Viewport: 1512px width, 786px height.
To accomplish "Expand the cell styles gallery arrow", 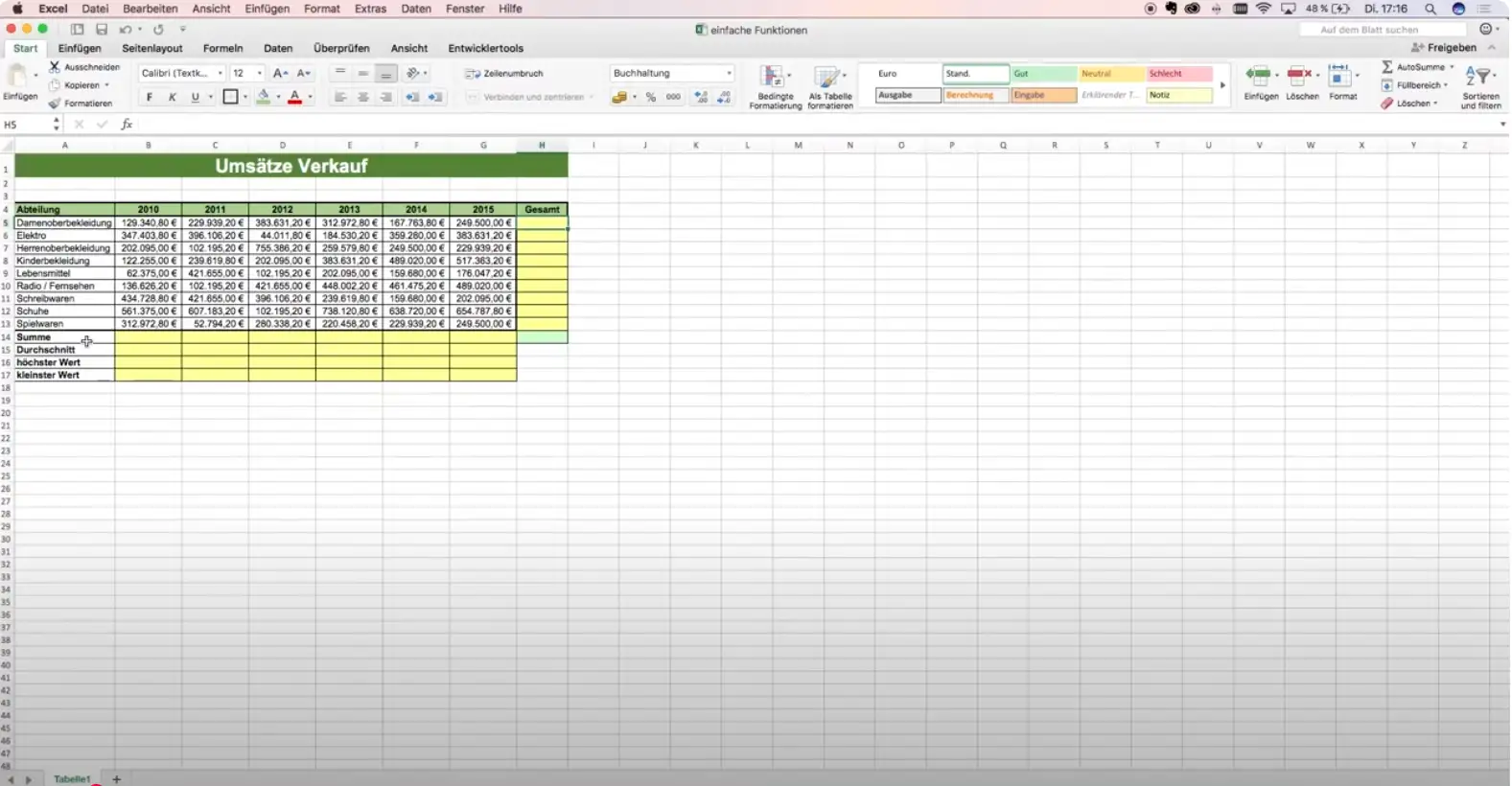I will 1222,85.
